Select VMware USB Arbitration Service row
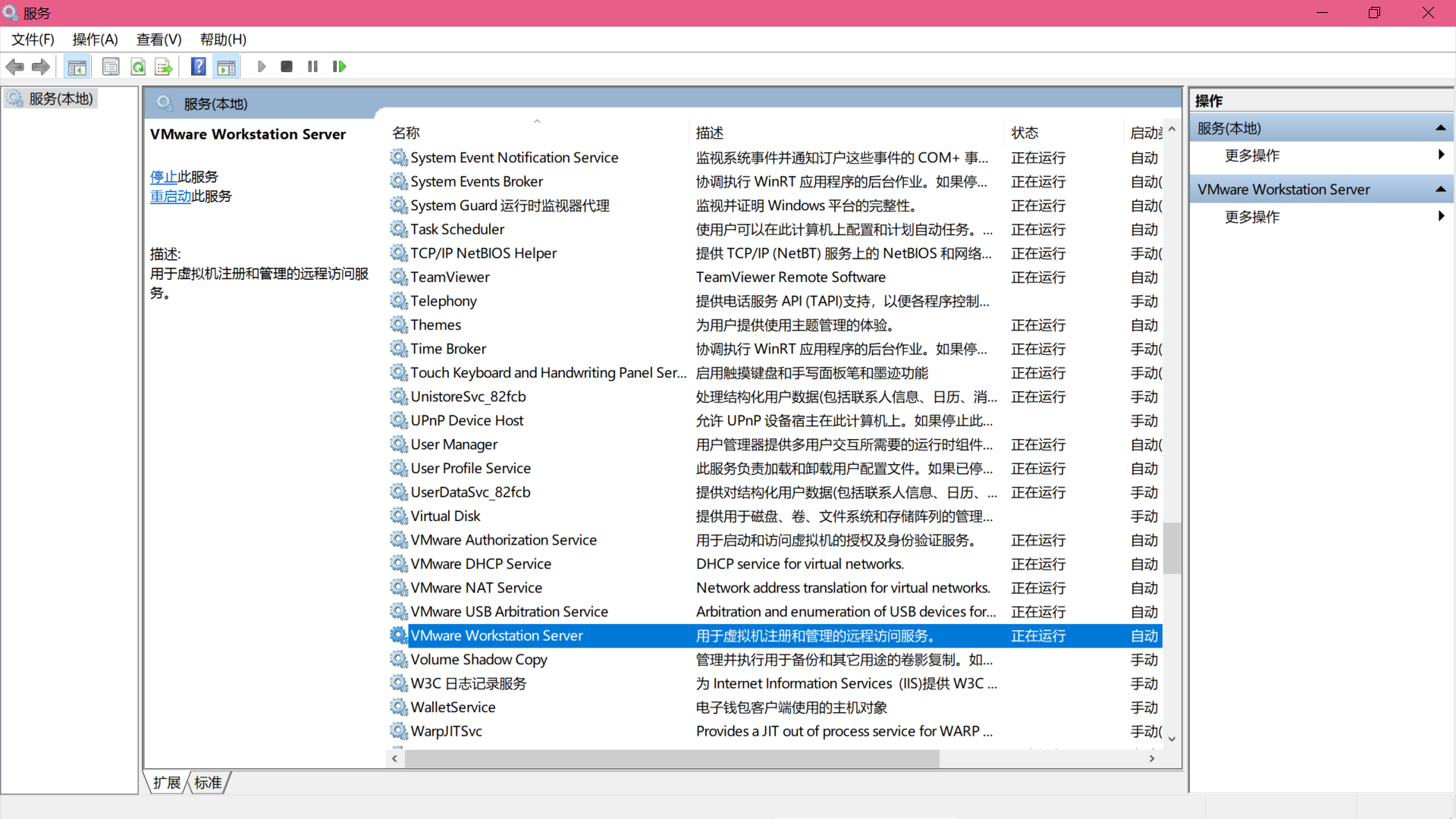1456x819 pixels. (775, 611)
